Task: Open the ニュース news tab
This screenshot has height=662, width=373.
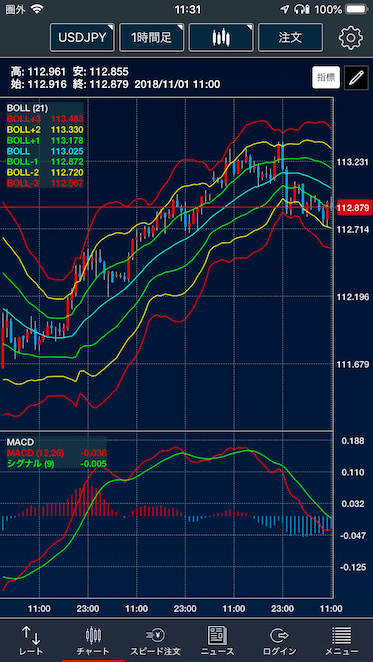Action: (217, 640)
